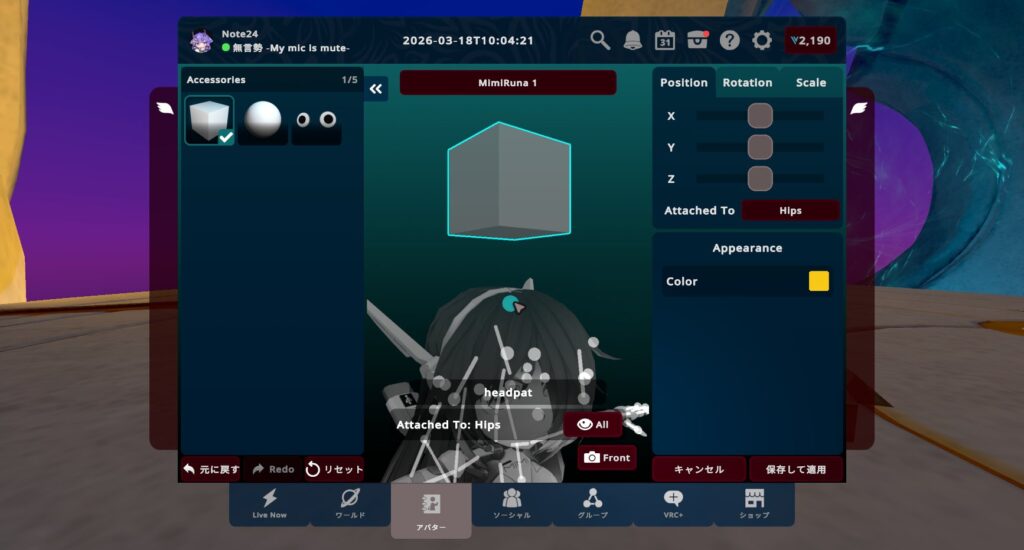The width and height of the screenshot is (1024, 550).
Task: Select the cube accessory thumbnail
Action: [x=209, y=120]
